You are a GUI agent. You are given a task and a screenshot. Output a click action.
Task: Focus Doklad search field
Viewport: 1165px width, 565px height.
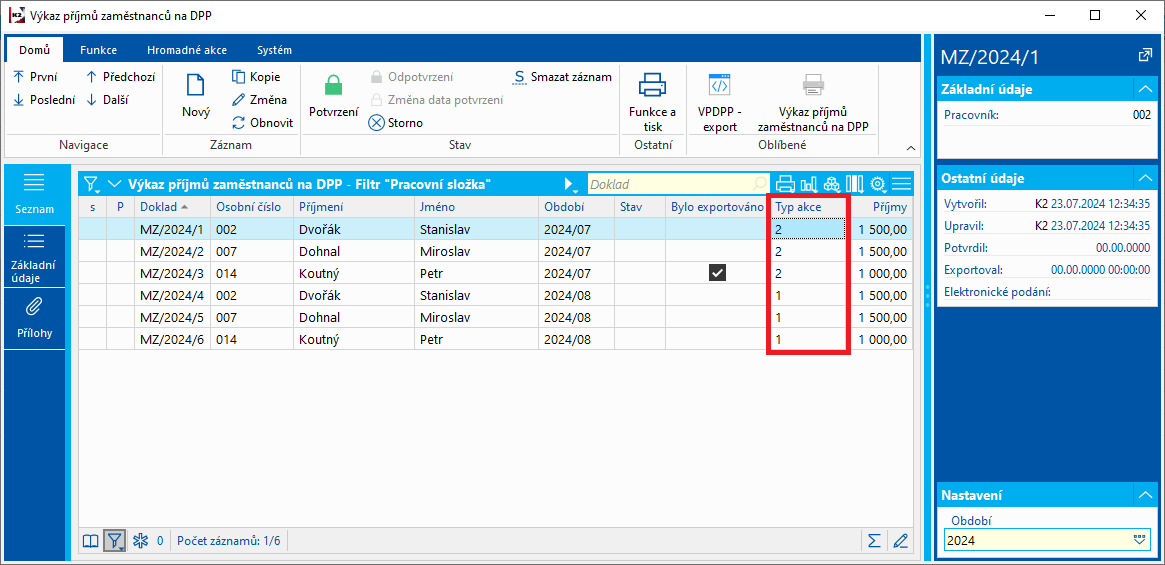(x=678, y=184)
